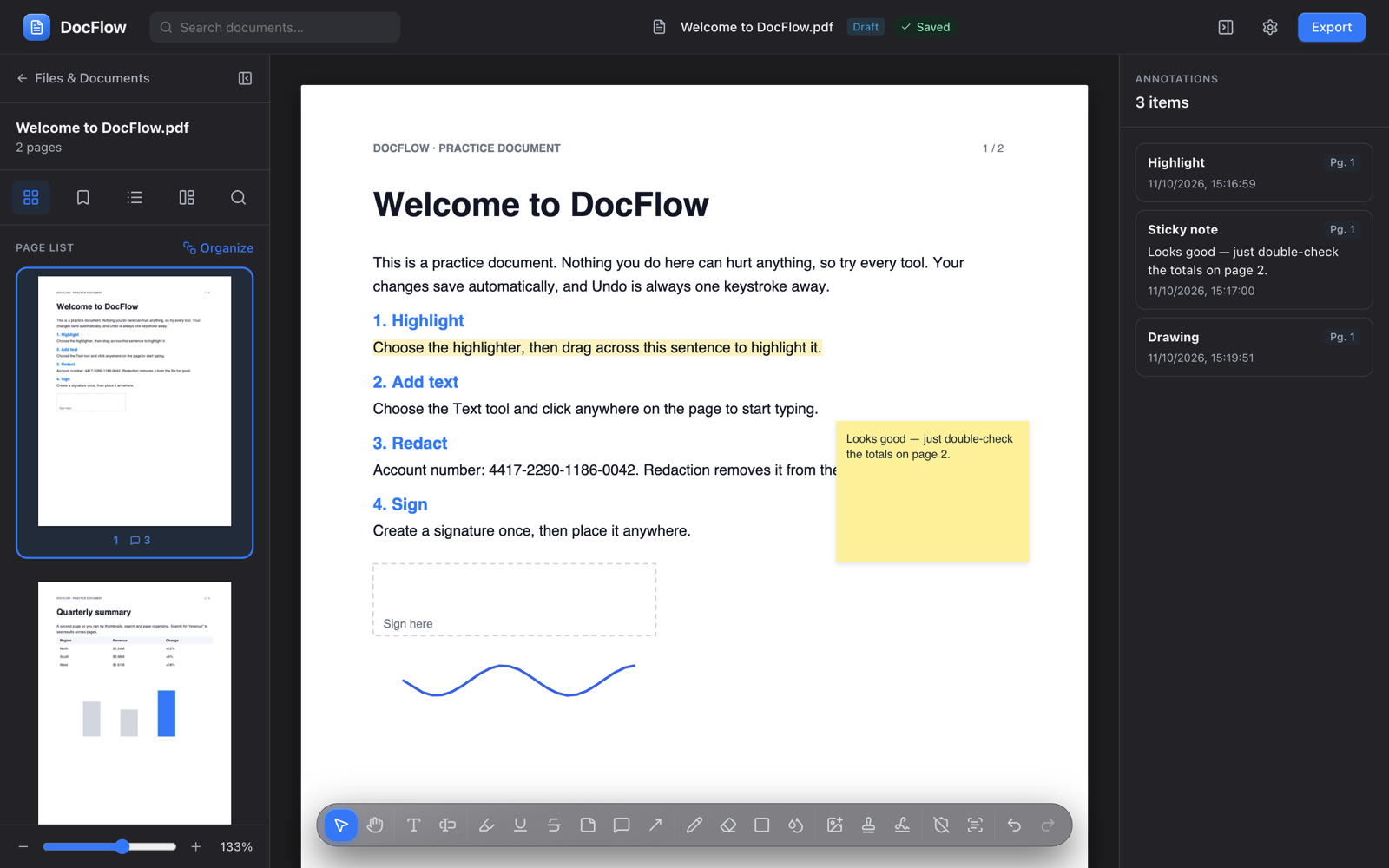Select the signature tool
The height and width of the screenshot is (868, 1389).
pyautogui.click(x=903, y=825)
